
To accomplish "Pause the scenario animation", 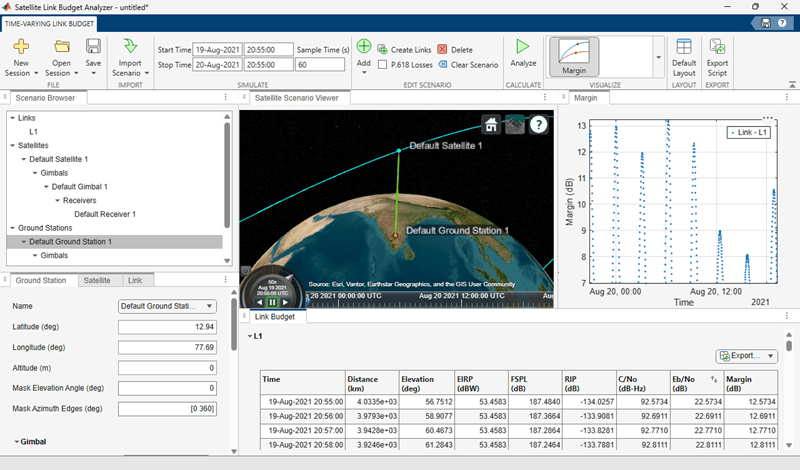I will point(272,302).
